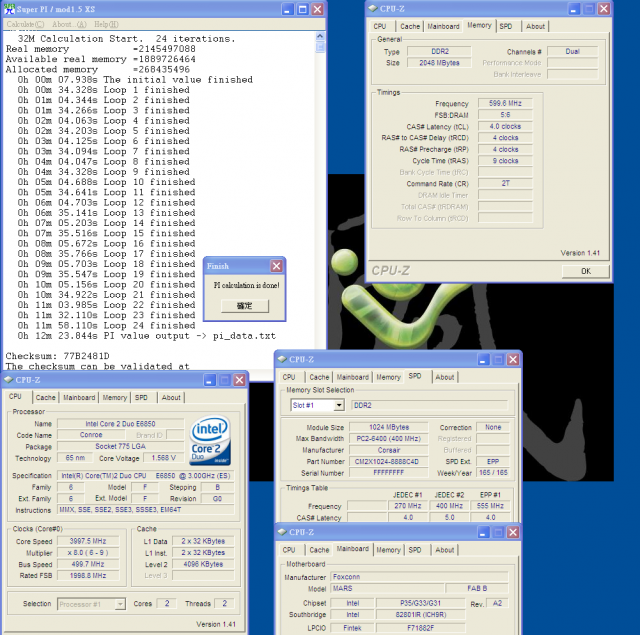
Task: Close the CPU-Z Mainboard window
Action: pos(513,532)
